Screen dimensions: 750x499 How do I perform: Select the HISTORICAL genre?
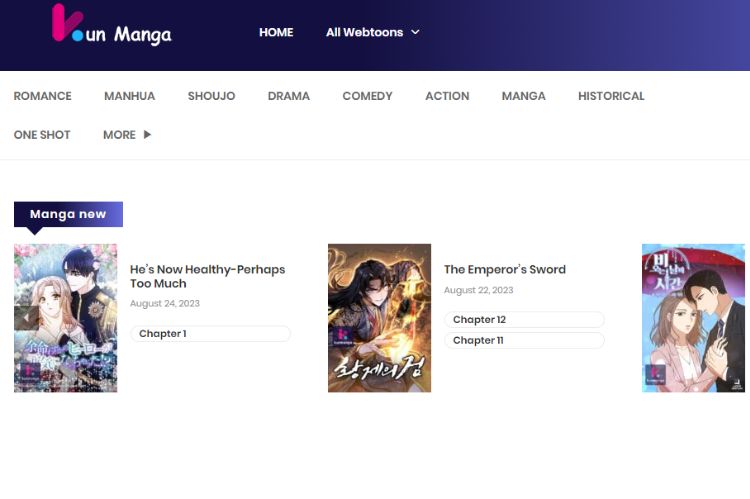click(x=611, y=96)
